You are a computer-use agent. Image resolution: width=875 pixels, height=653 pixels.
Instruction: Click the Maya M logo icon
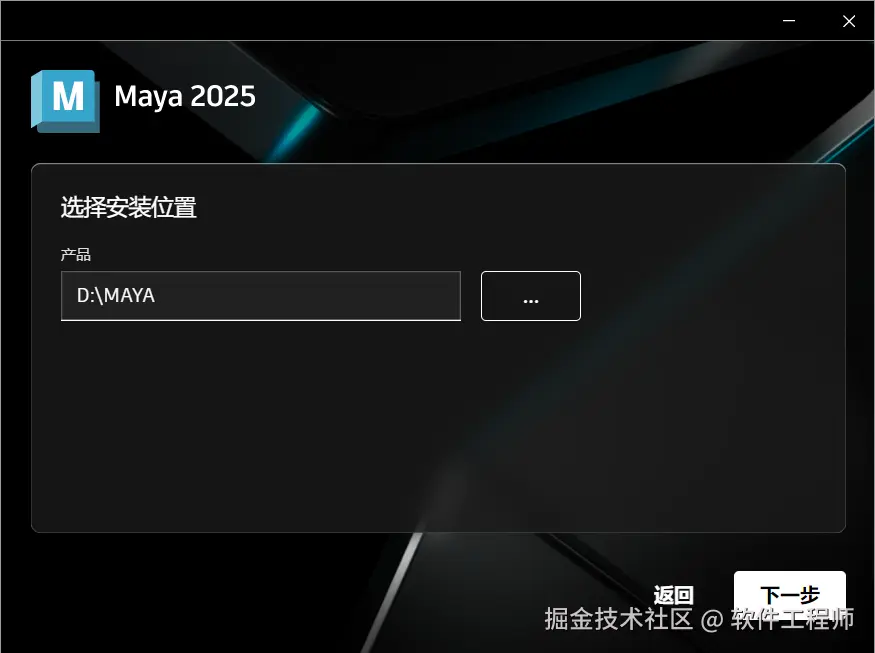[65, 101]
